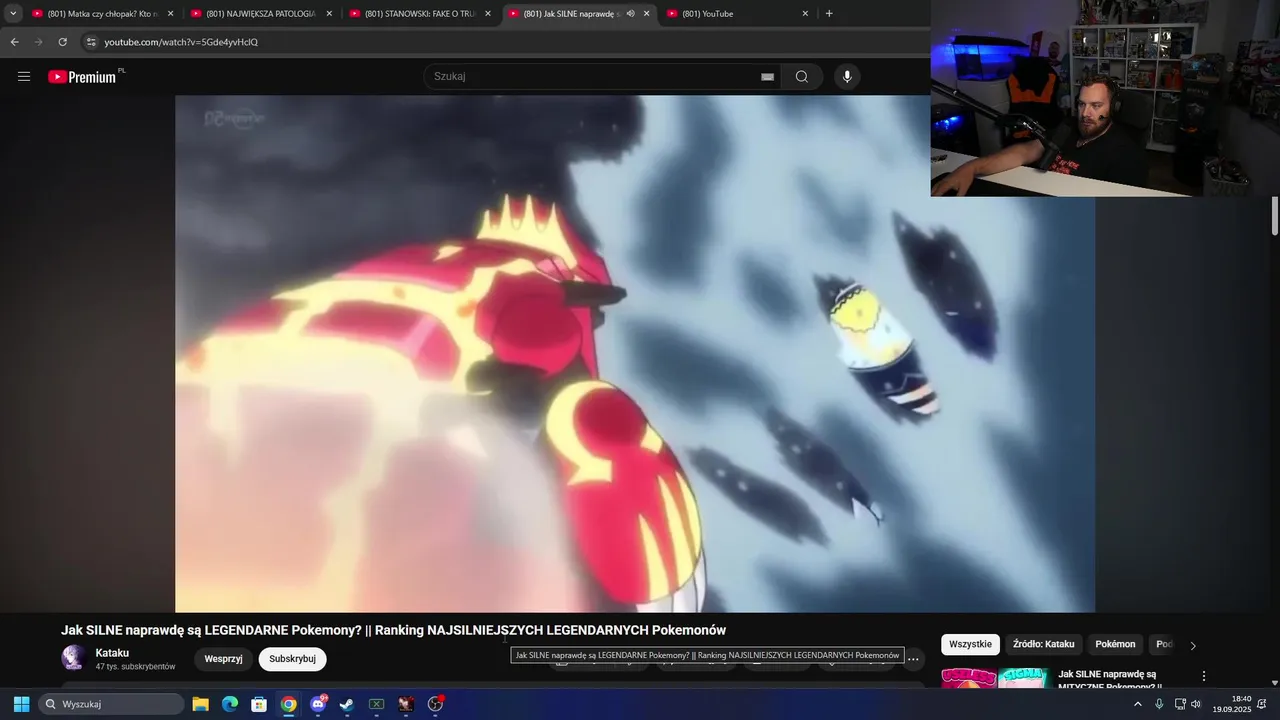Go back with browser back arrow
The height and width of the screenshot is (720, 1280).
[x=14, y=42]
